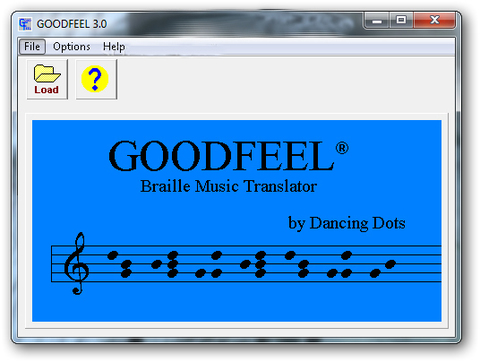Screen dimensions: 480x362
Task: Click the first braille note group after the clef
Action: (x=120, y=264)
